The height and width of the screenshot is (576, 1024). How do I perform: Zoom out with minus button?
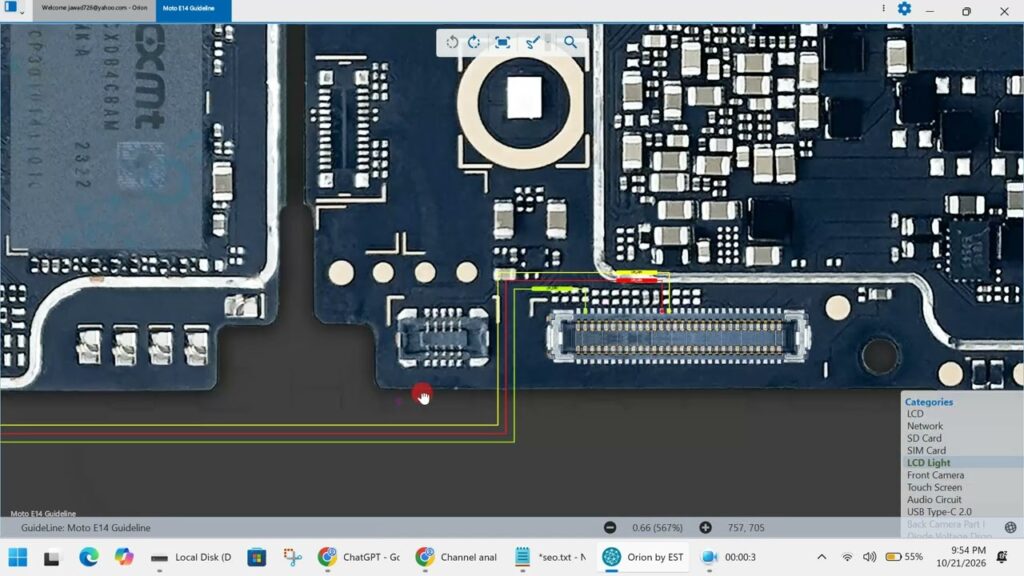(x=610, y=528)
